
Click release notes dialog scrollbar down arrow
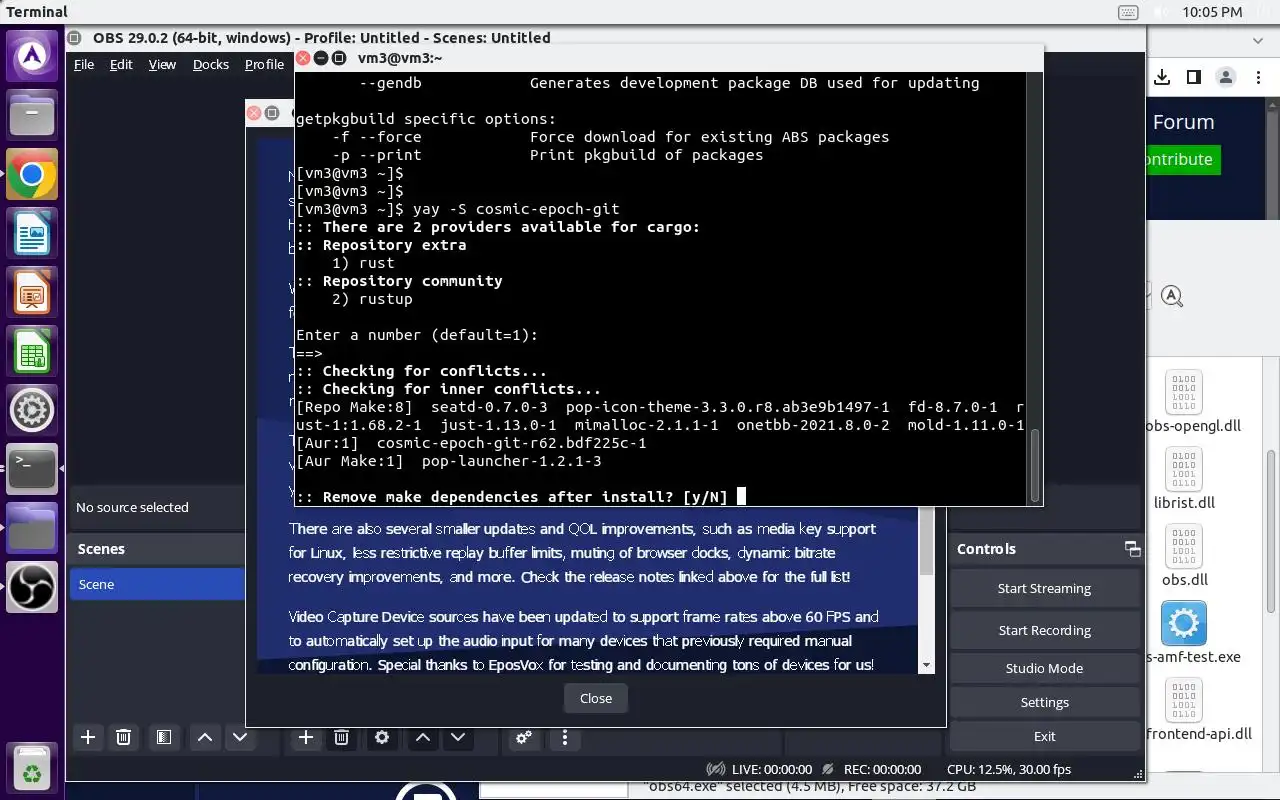point(926,665)
